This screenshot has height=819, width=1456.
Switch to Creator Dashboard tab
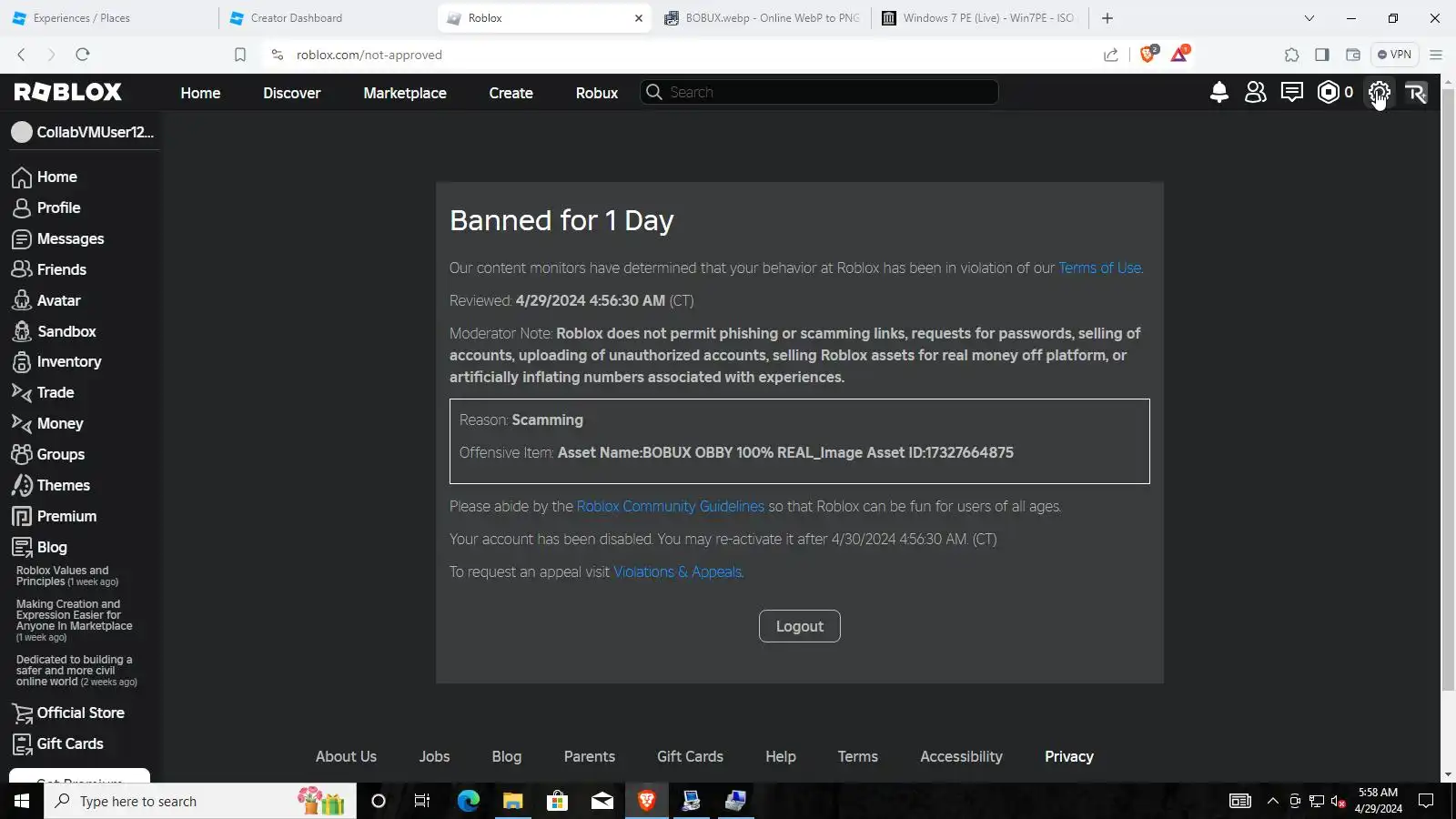pyautogui.click(x=328, y=18)
